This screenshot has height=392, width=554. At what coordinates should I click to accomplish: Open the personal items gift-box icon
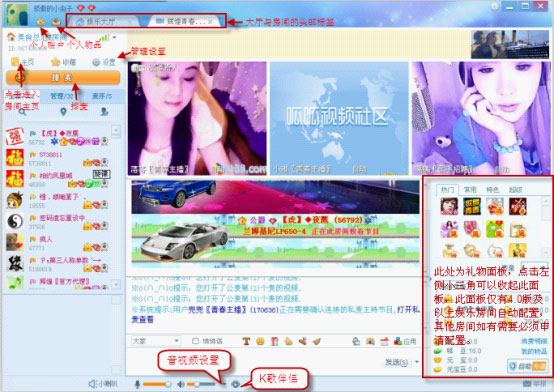(56, 22)
